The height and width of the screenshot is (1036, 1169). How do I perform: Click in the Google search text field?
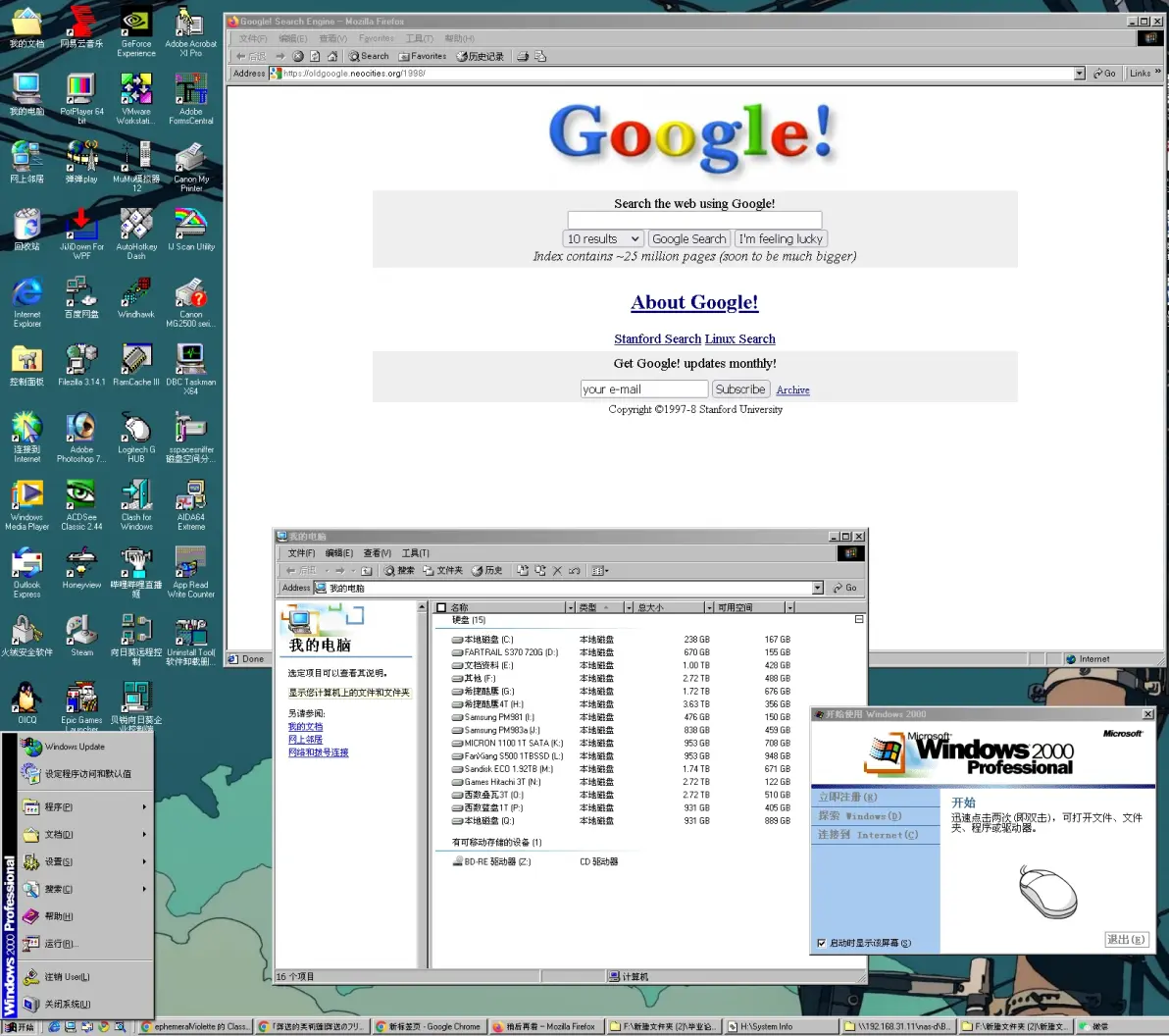(694, 220)
